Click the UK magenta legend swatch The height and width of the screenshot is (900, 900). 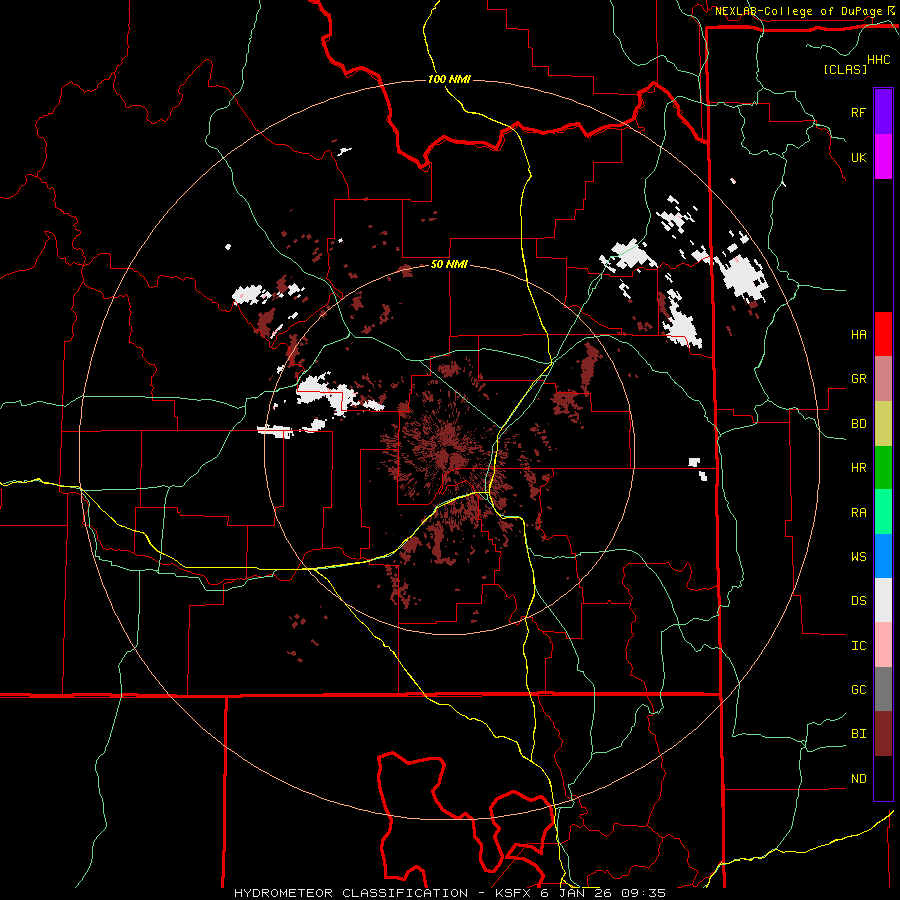click(883, 157)
